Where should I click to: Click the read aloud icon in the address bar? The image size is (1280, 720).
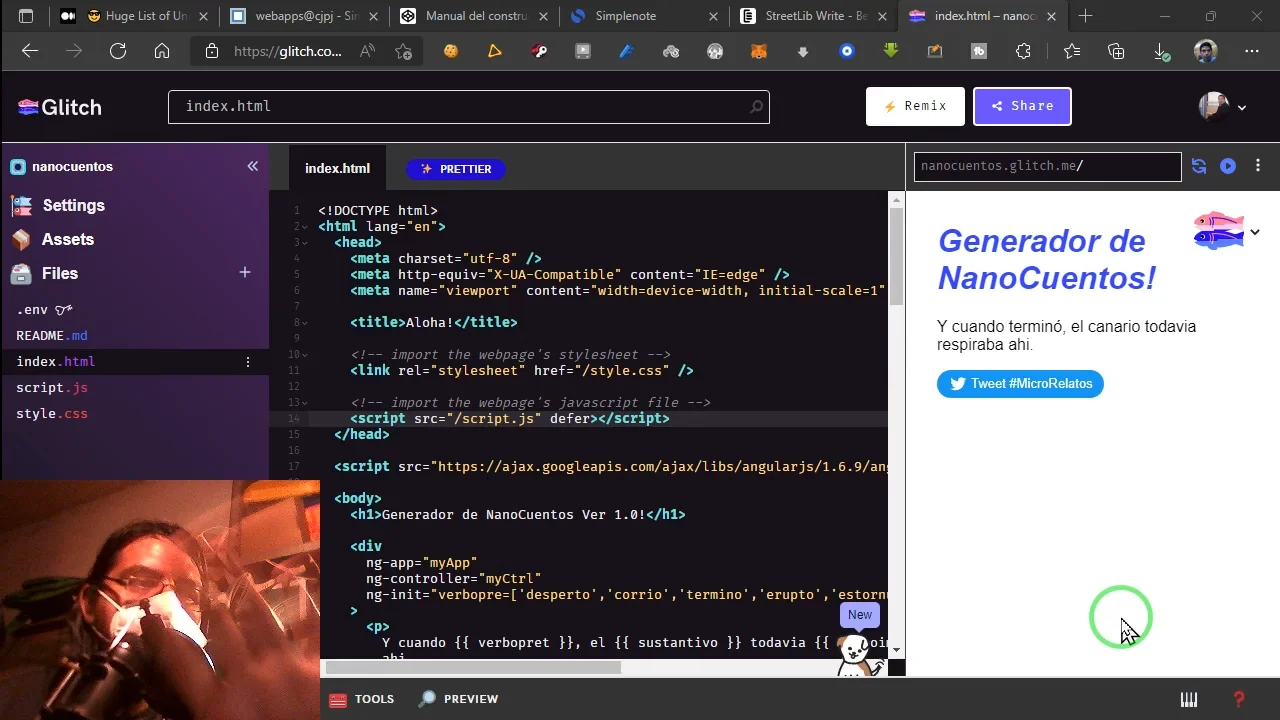367,52
